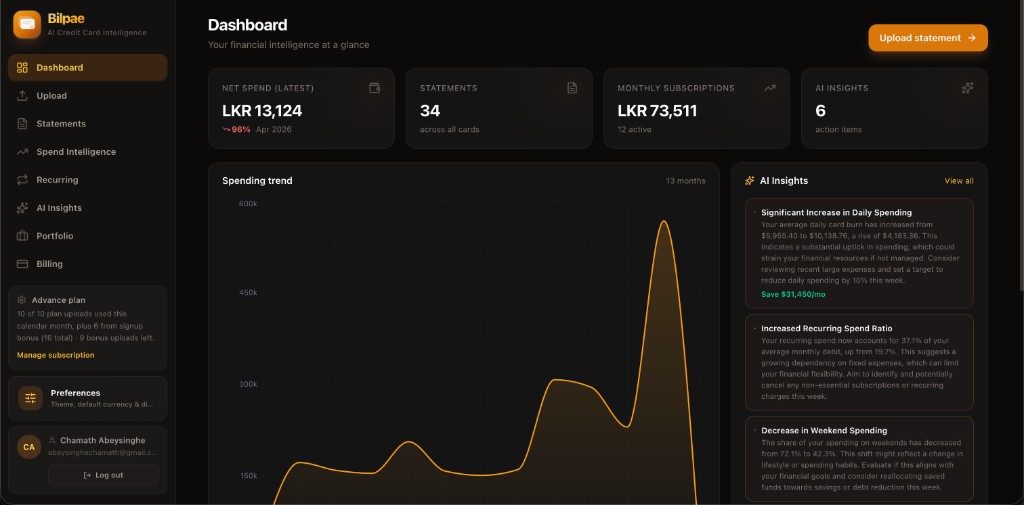Image resolution: width=1024 pixels, height=505 pixels.
Task: Go to the Upload page
Action: click(88, 96)
